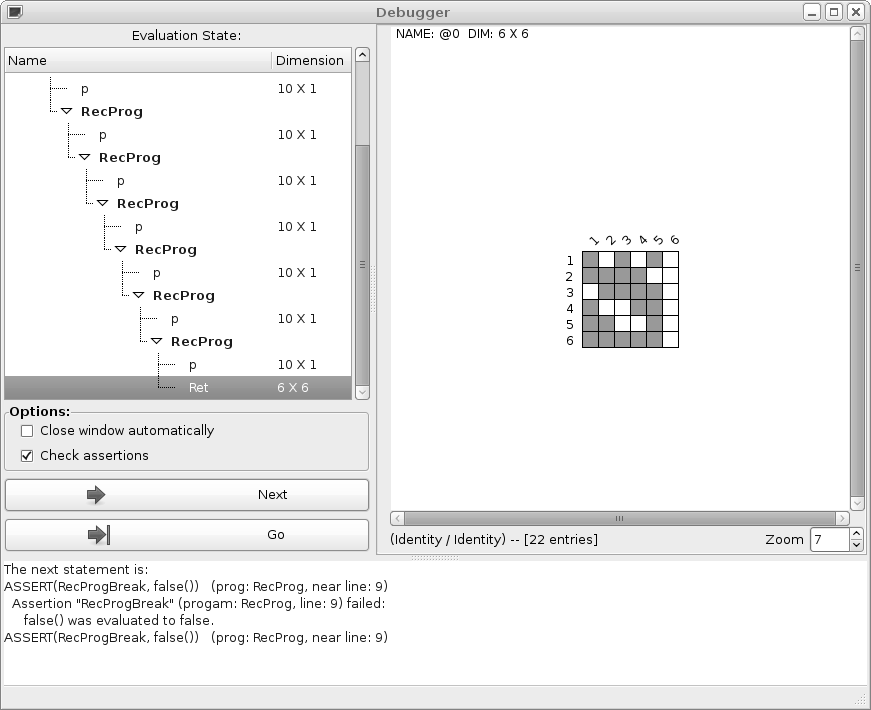Click the third p 10 X 1 row
Image resolution: width=871 pixels, height=710 pixels.
[178, 181]
